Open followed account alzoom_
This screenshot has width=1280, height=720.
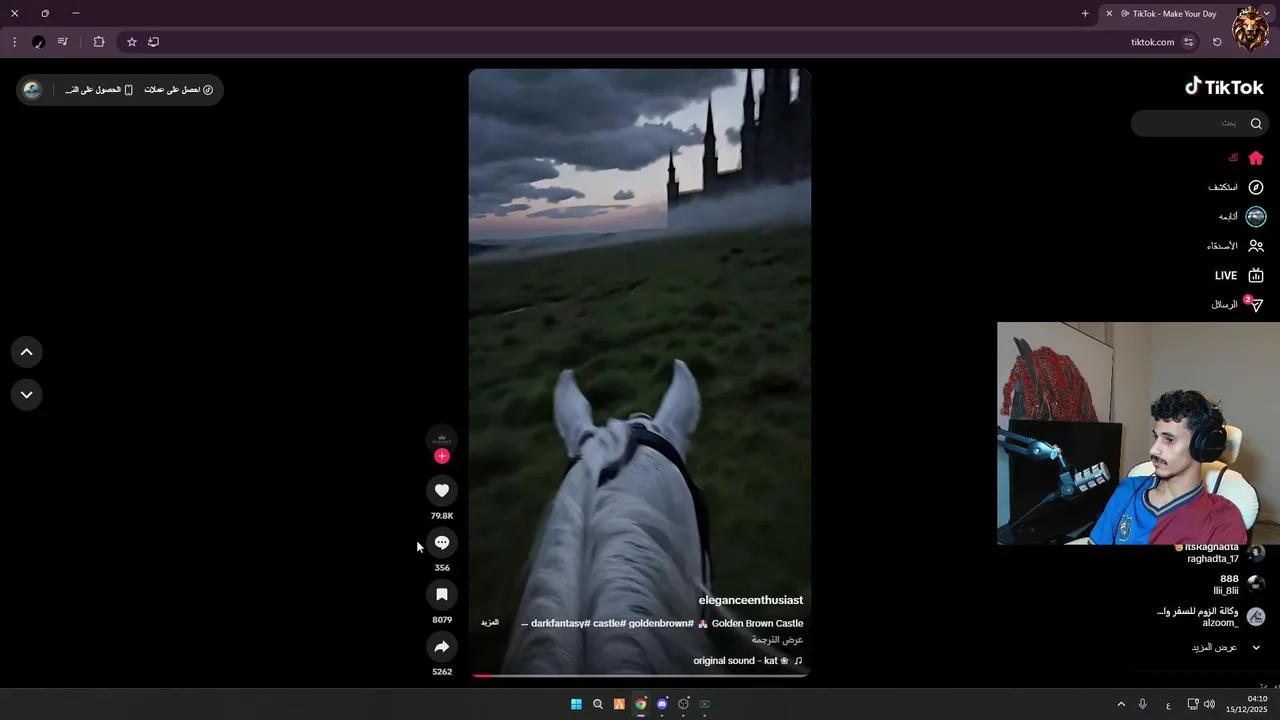(x=1211, y=616)
